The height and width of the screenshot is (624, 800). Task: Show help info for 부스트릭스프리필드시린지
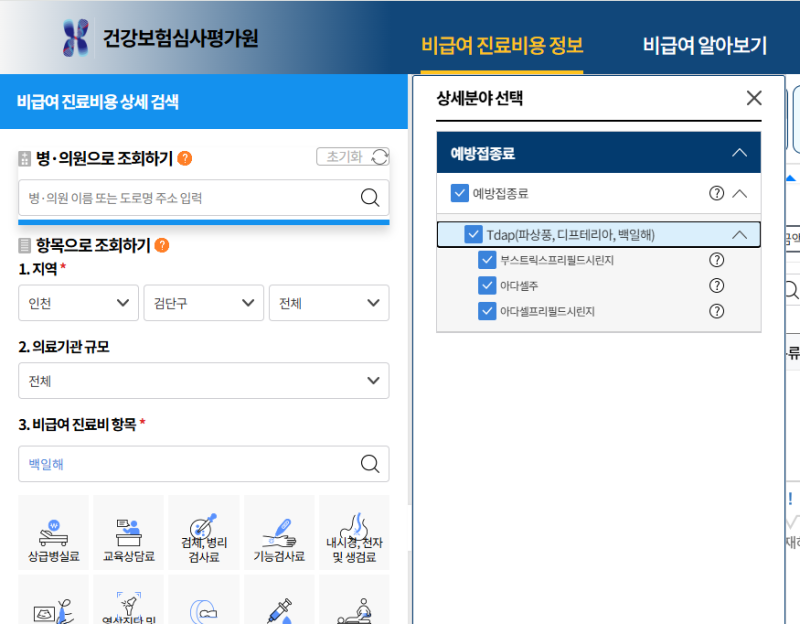tap(716, 260)
